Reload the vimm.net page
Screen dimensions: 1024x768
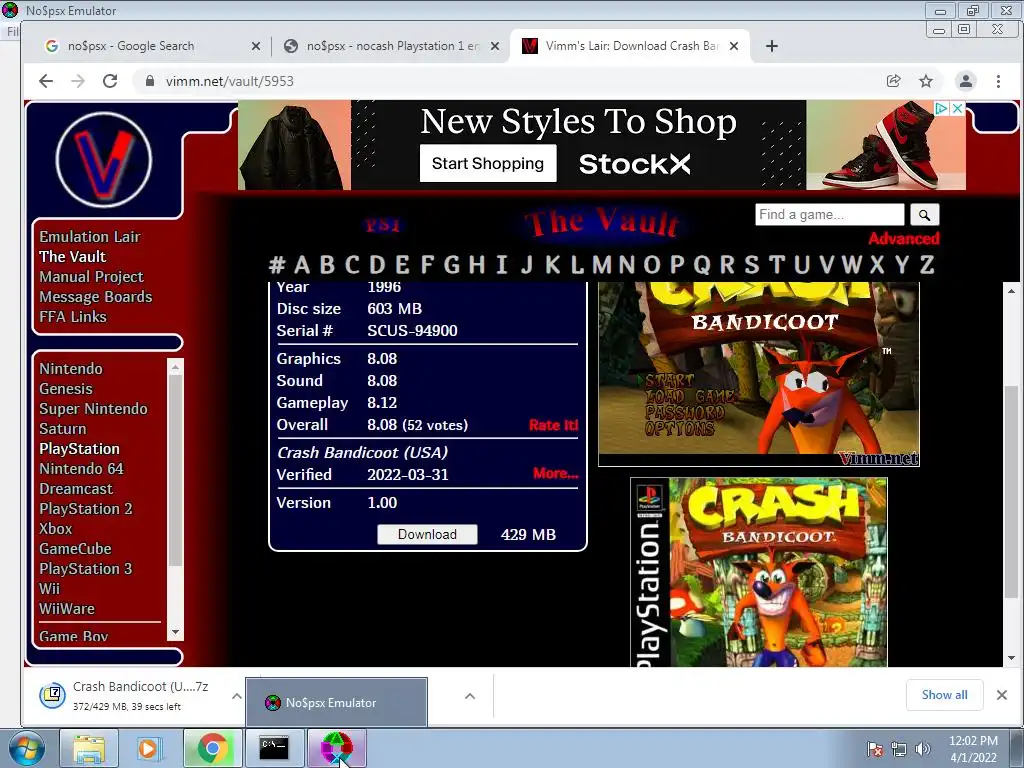[x=110, y=81]
